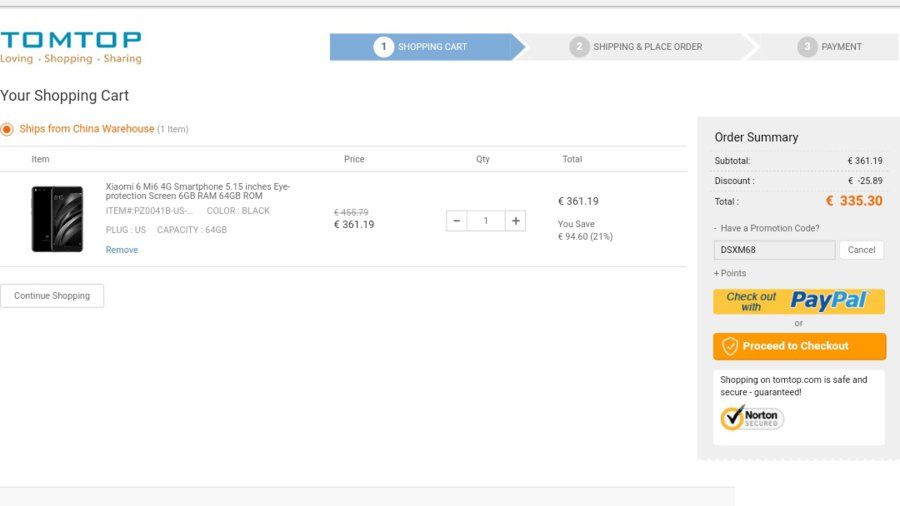Cancel the applied promotion code
Image resolution: width=900 pixels, height=506 pixels.
862,250
